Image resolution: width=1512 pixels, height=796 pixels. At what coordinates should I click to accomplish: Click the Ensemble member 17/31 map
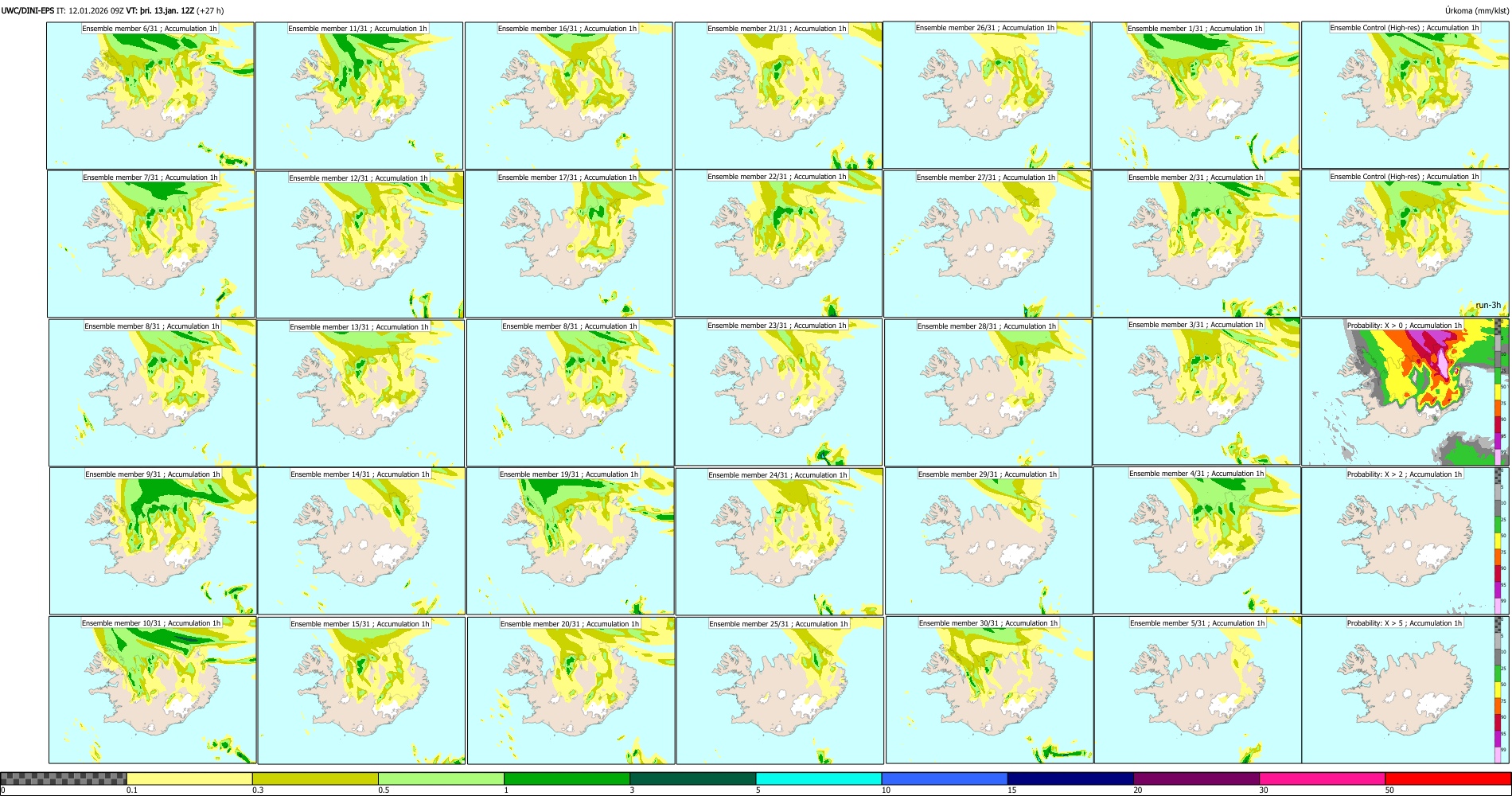click(x=569, y=244)
